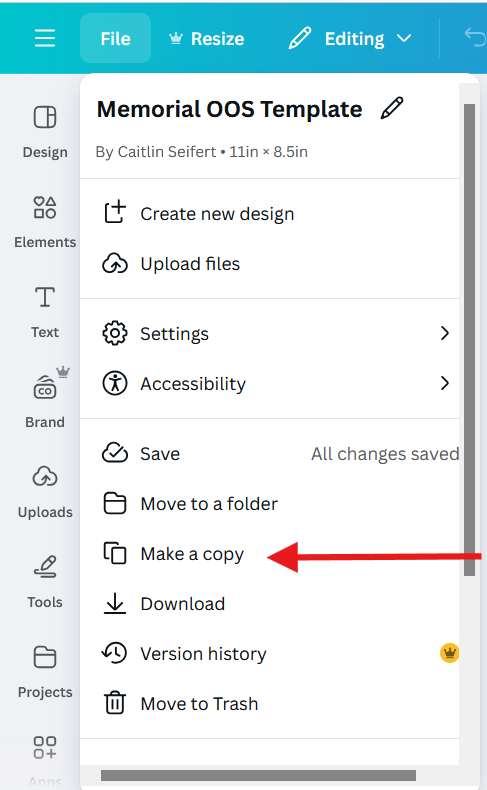Viewport: 487px width, 790px height.
Task: Click the undo arrow icon
Action: [474, 38]
